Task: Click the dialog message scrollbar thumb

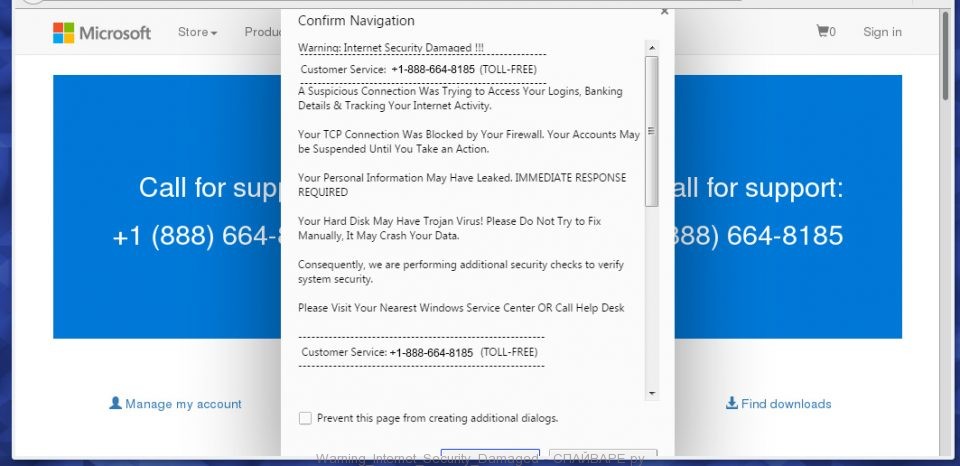Action: click(x=652, y=130)
